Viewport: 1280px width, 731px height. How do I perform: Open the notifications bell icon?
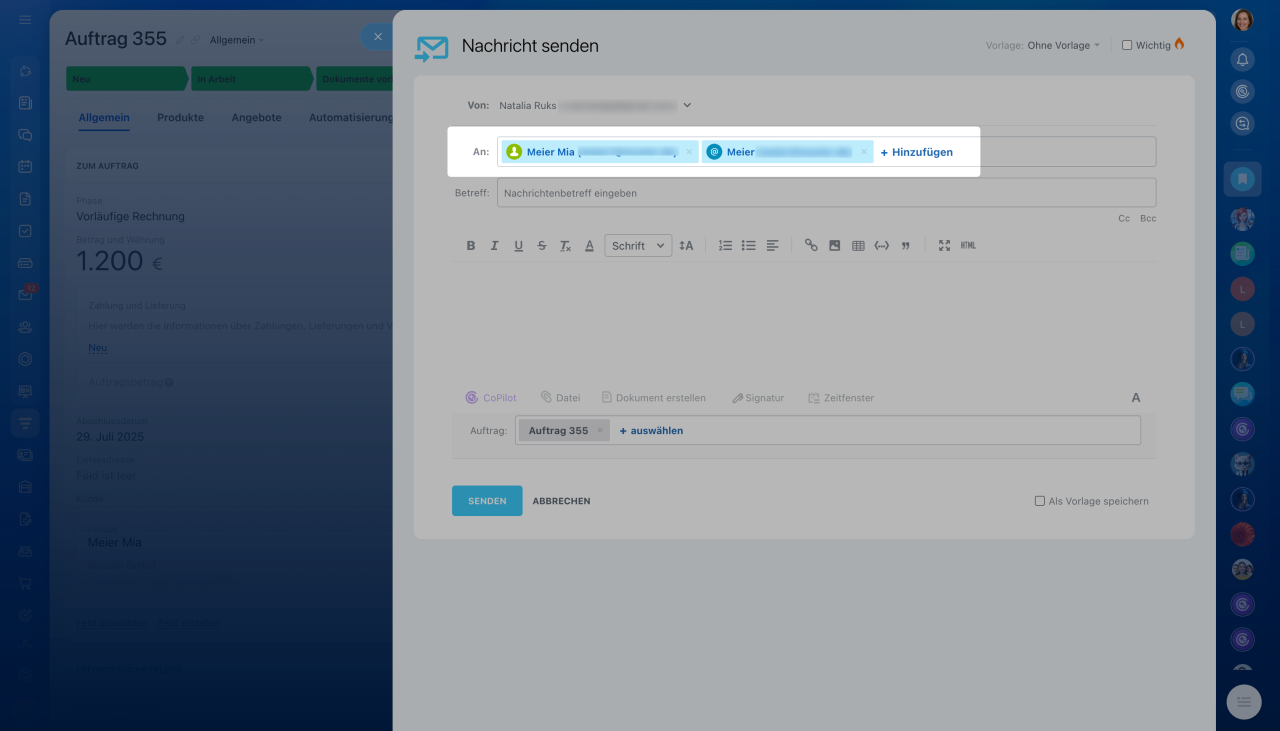pyautogui.click(x=1242, y=59)
